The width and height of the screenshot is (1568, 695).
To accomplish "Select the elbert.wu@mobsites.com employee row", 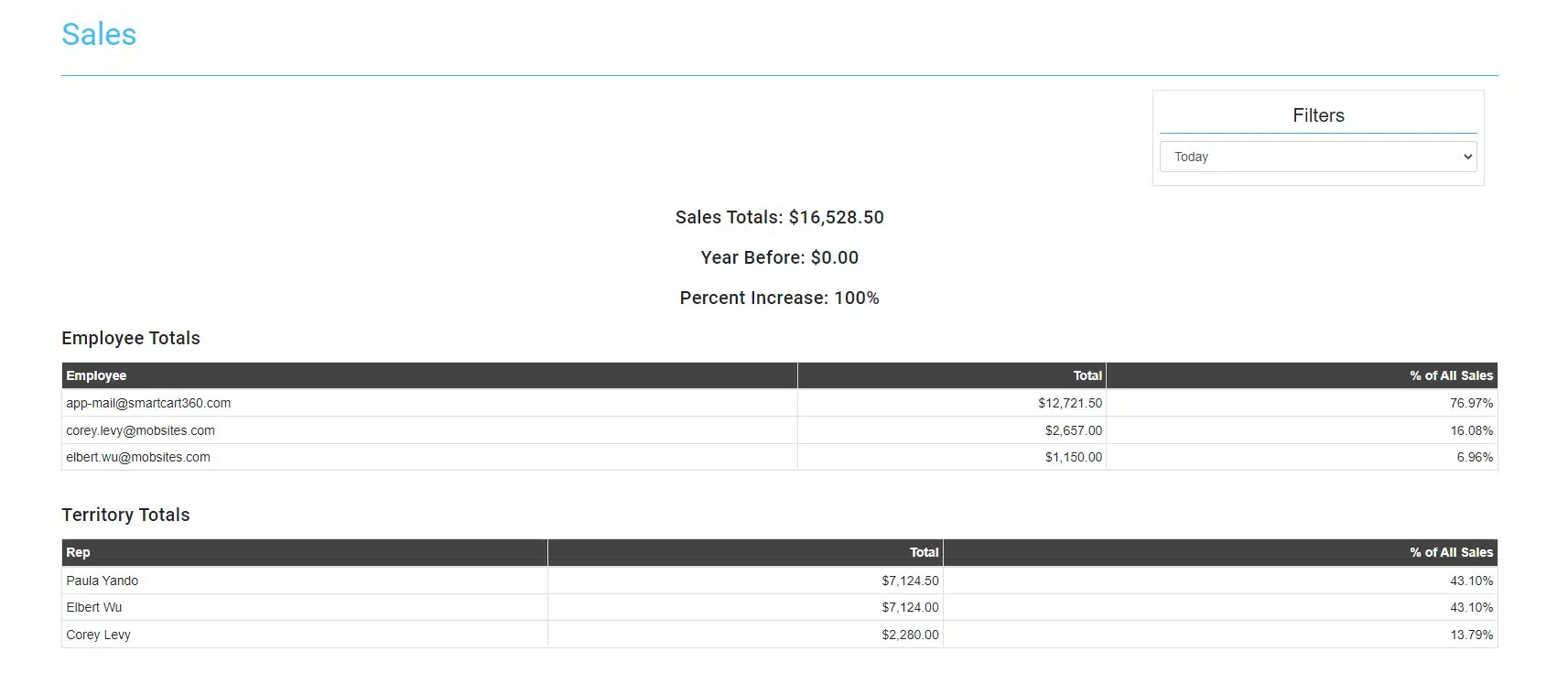I will pyautogui.click(x=138, y=457).
